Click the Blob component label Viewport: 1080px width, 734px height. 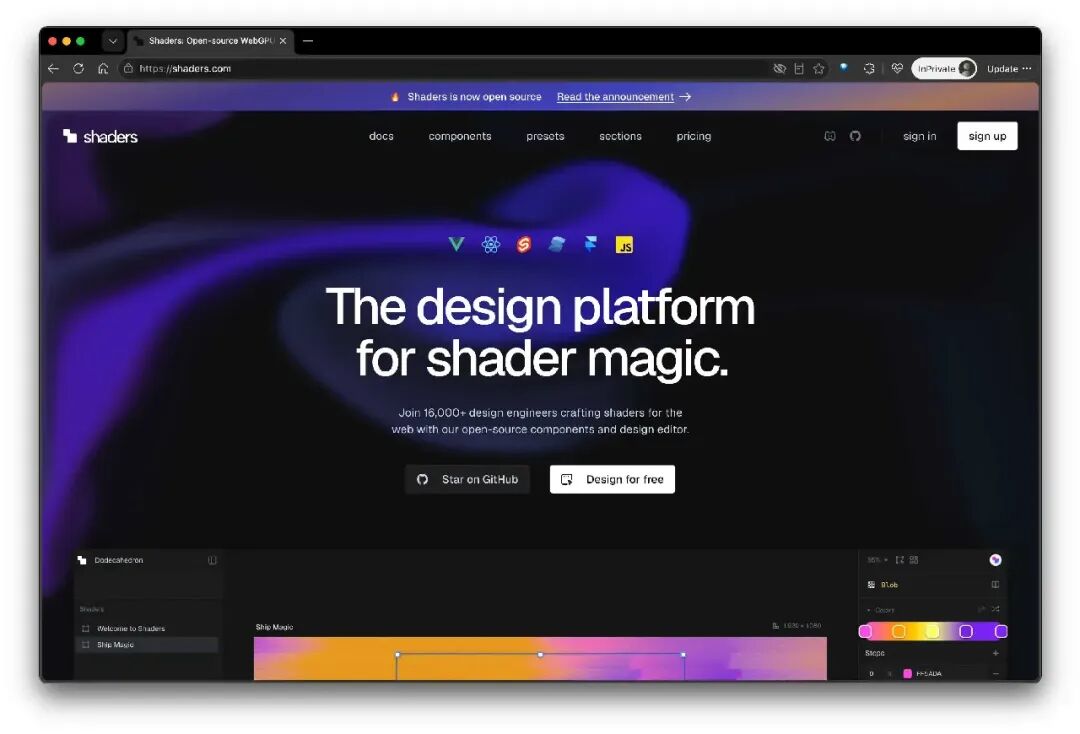click(889, 585)
